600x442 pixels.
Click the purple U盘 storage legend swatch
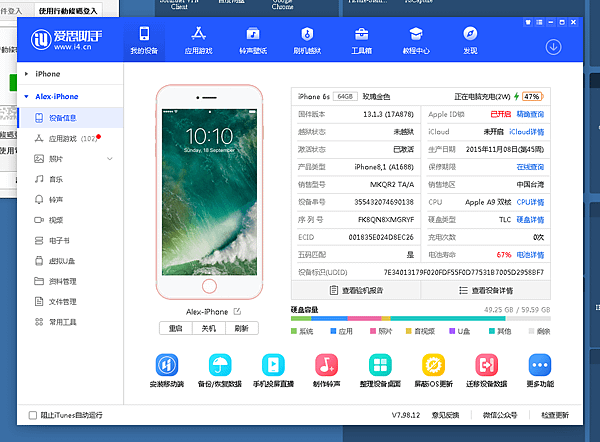pos(452,331)
